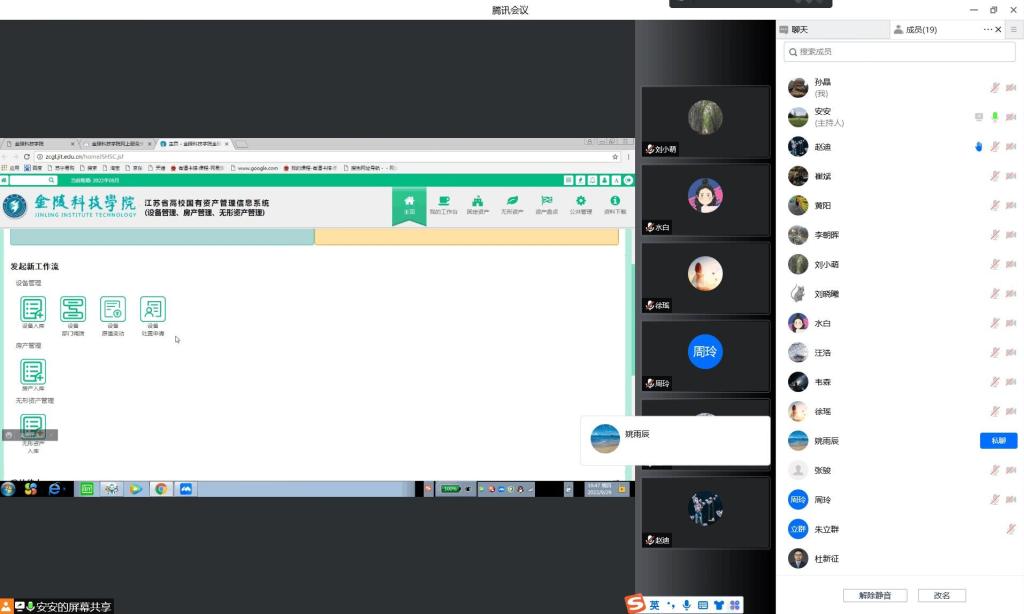Click the screen sharing icon beside 安安

pyautogui.click(x=979, y=117)
